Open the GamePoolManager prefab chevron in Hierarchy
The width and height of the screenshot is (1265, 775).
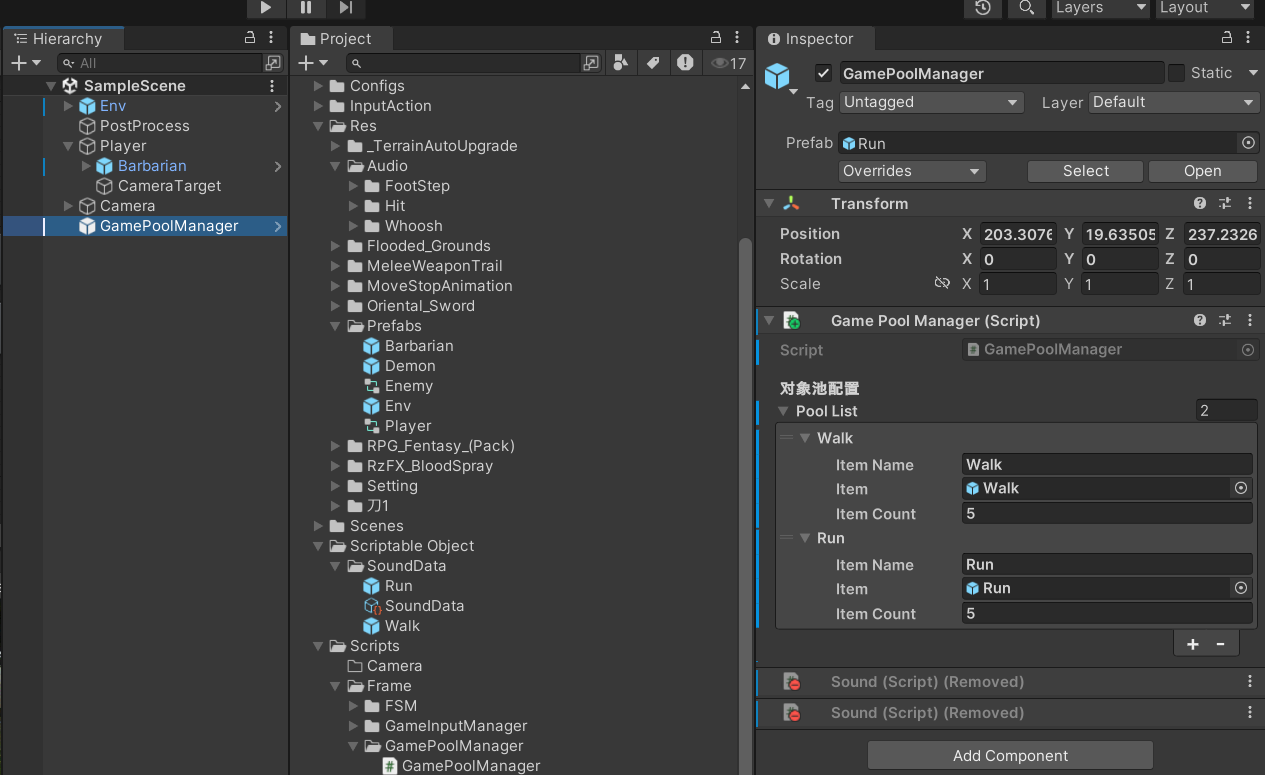pos(278,226)
